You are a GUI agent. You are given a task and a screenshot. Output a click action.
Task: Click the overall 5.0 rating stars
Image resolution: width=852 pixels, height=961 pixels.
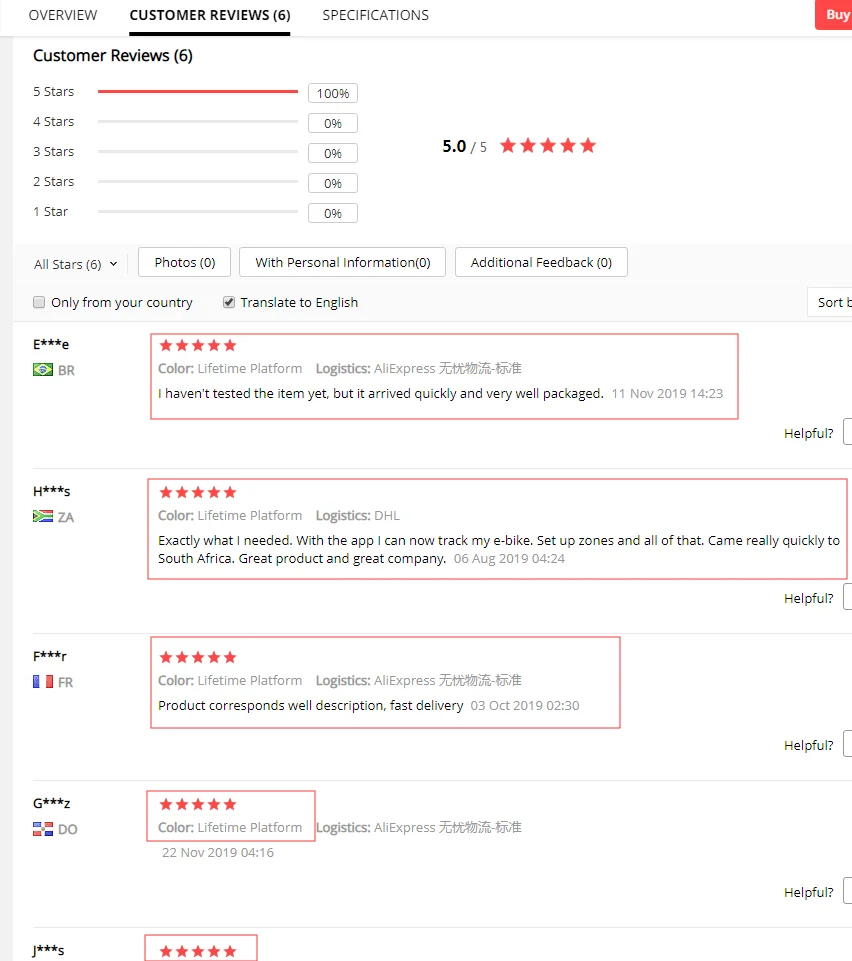[x=547, y=146]
